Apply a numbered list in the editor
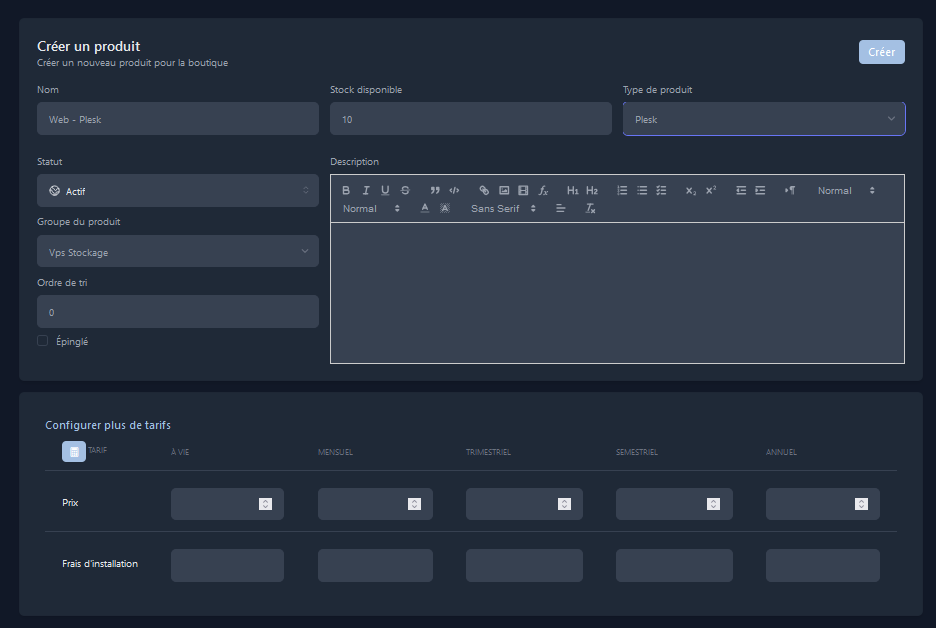This screenshot has width=936, height=628. click(x=622, y=190)
